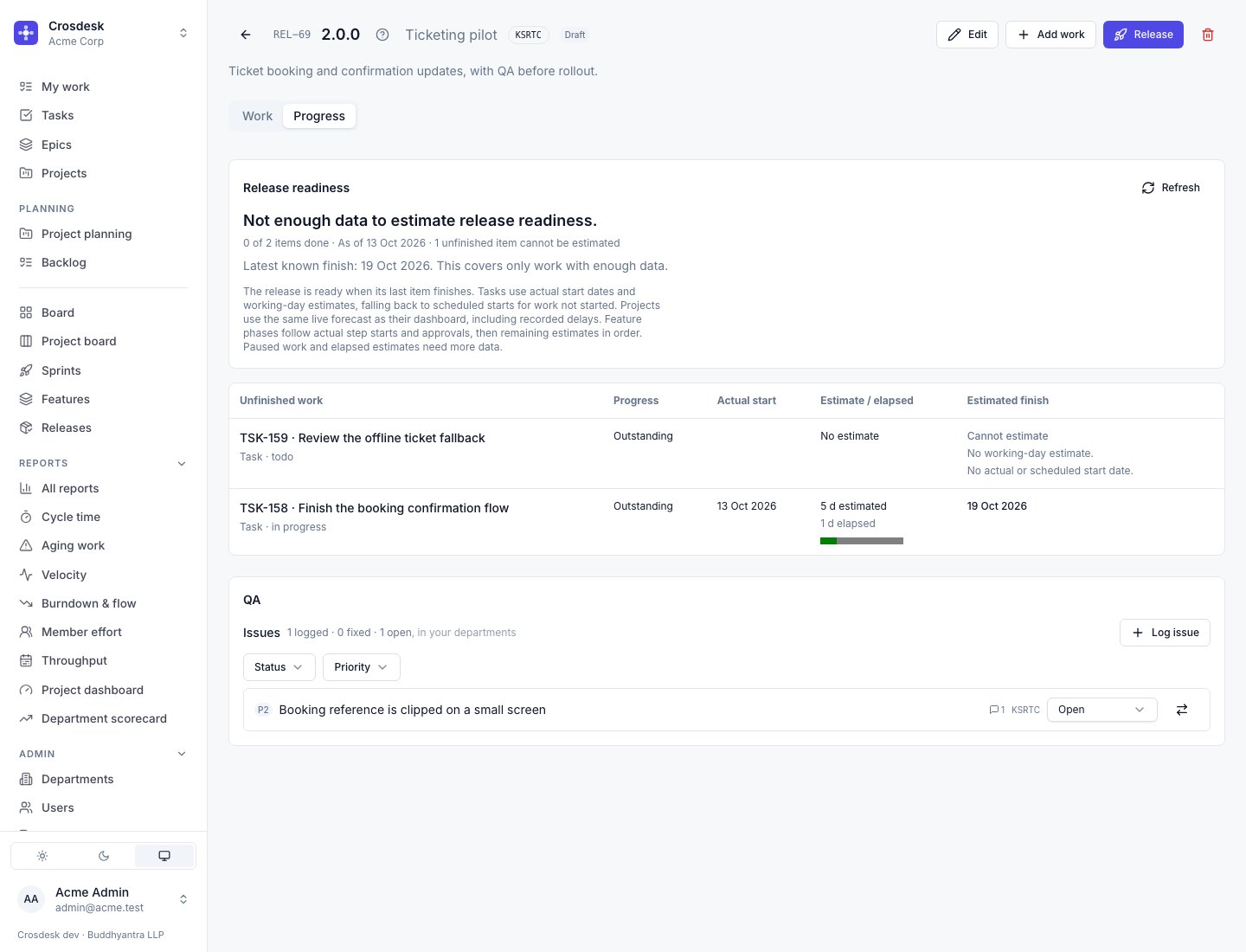1246x952 pixels.
Task: Open the Crosdesk workspace switcher chevron
Action: point(183,33)
